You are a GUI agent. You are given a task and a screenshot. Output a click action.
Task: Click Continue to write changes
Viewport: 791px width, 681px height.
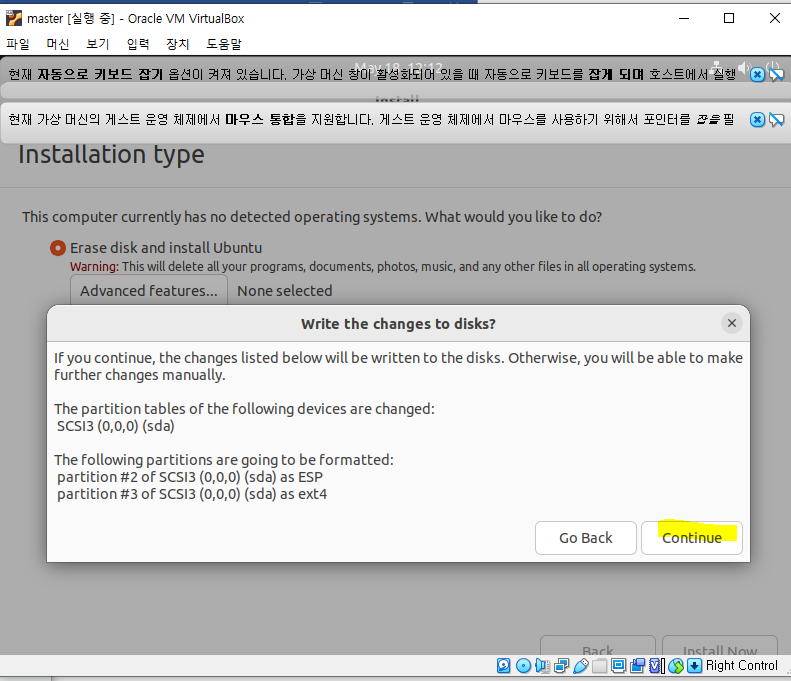(x=692, y=538)
